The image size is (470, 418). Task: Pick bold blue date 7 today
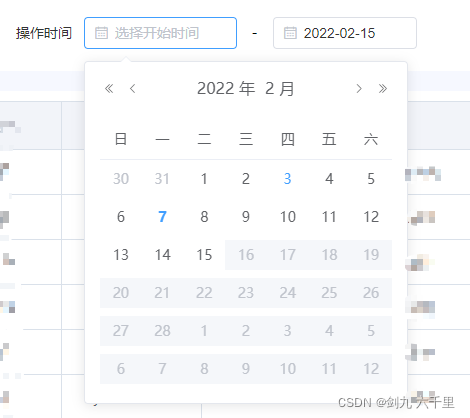(x=162, y=217)
